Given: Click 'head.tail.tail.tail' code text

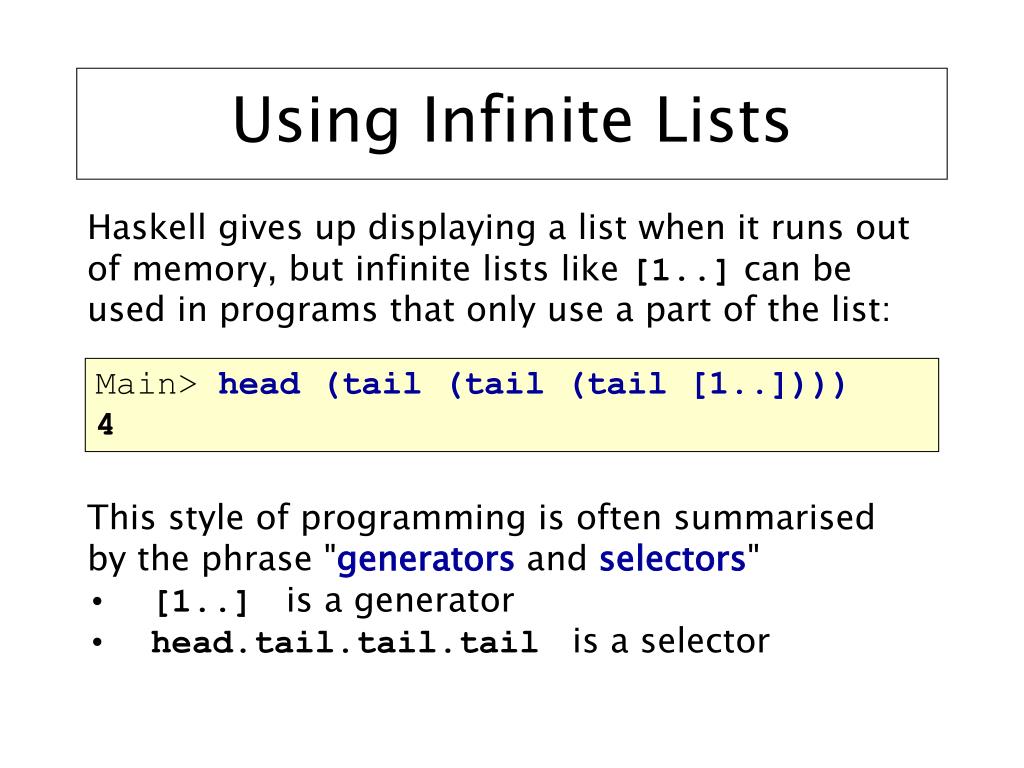Looking at the screenshot, I should [x=344, y=642].
